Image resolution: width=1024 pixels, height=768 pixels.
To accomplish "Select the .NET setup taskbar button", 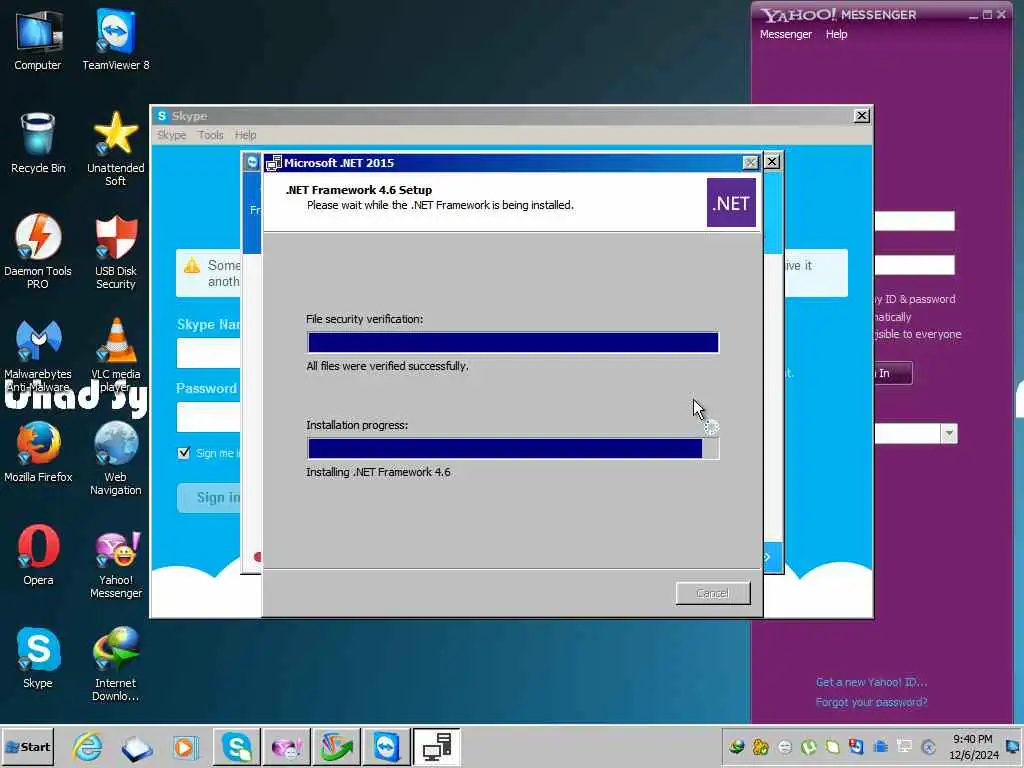I will click(x=436, y=747).
